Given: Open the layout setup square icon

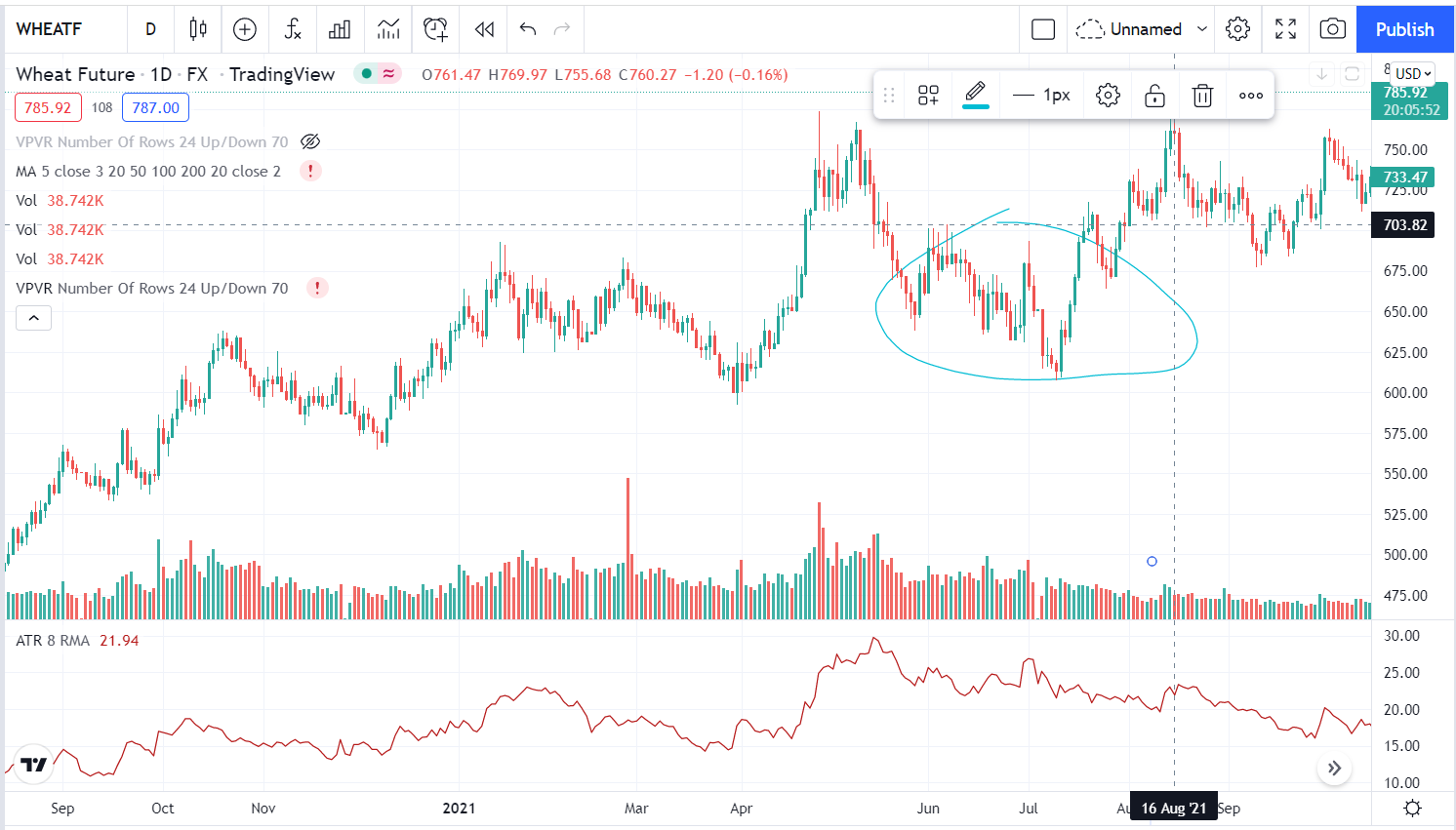Looking at the screenshot, I should click(x=1043, y=29).
